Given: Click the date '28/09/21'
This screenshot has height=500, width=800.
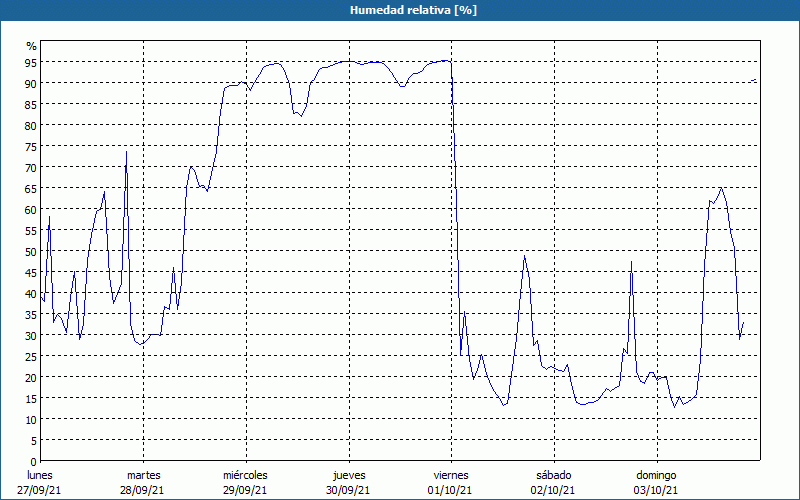Looking at the screenshot, I should 142,490.
